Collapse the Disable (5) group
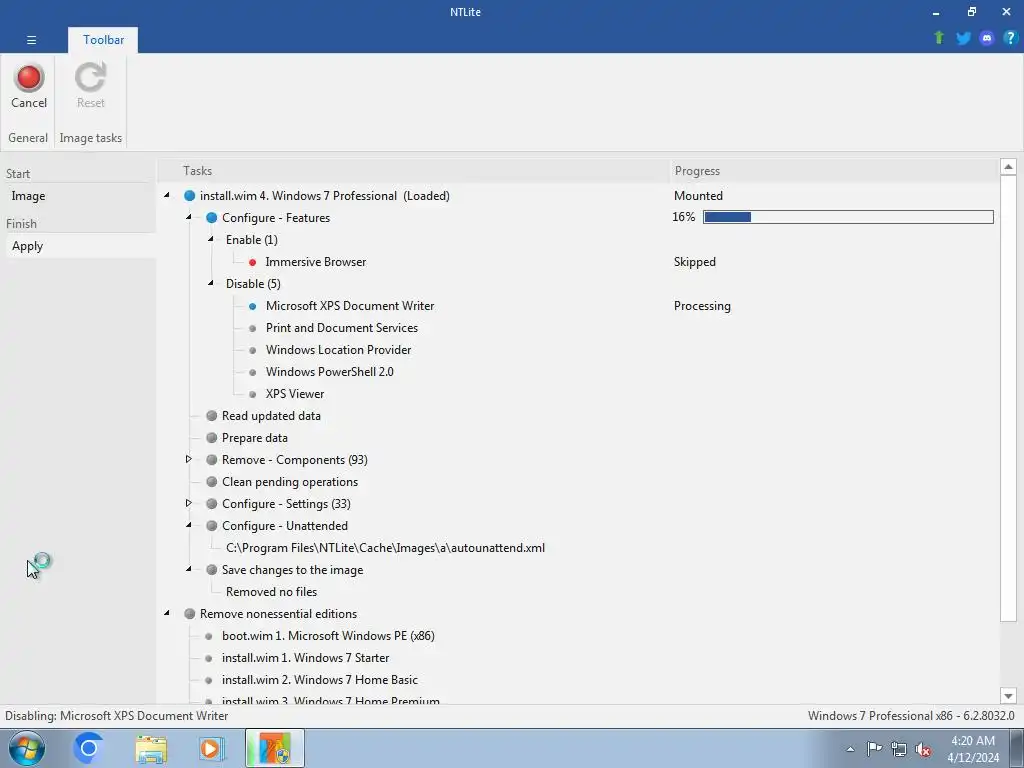The width and height of the screenshot is (1024, 768). coord(211,283)
